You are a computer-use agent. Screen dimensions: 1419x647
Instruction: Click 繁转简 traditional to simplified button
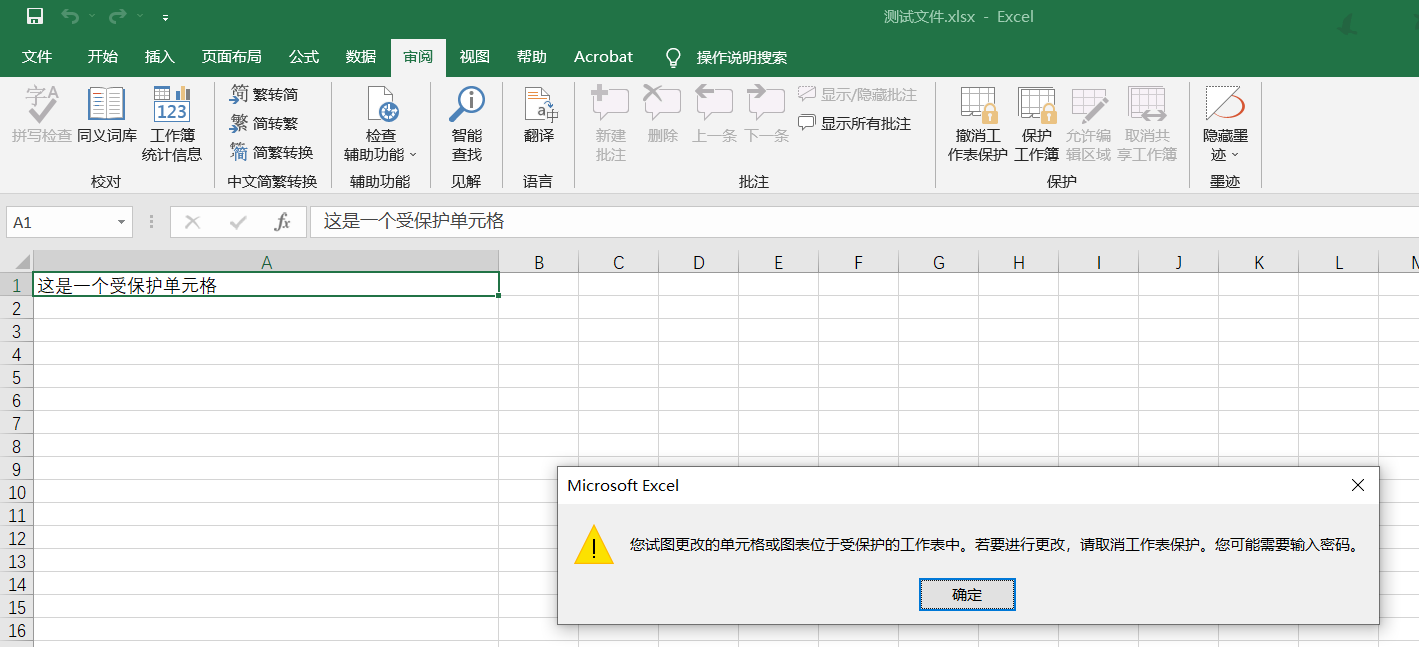pyautogui.click(x=264, y=94)
